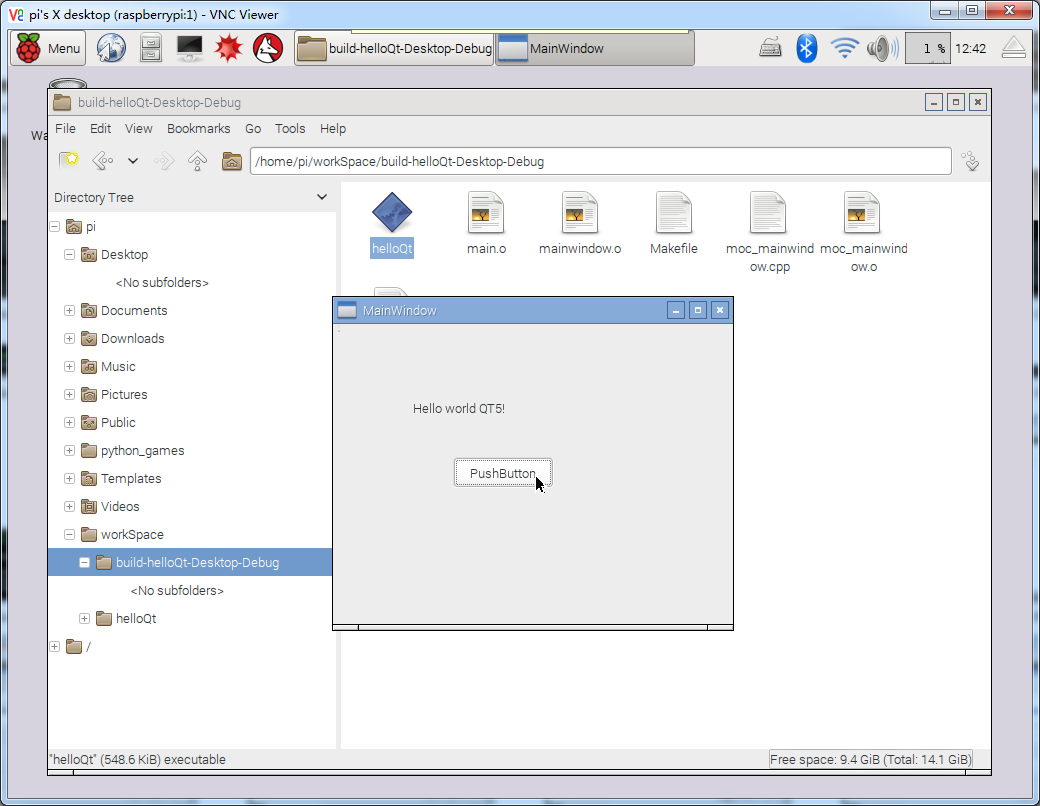Go up to parent folder arrow
This screenshot has height=806, width=1040.
click(x=198, y=161)
